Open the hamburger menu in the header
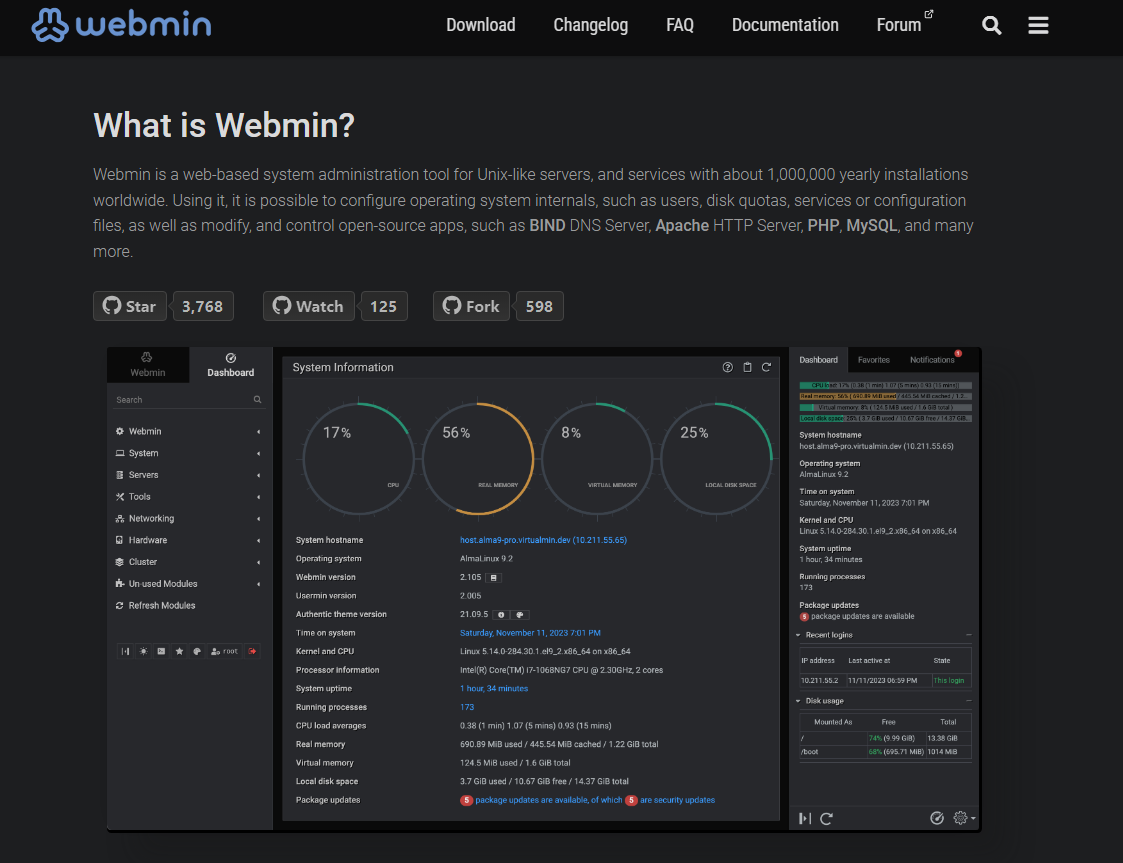Screen dimensions: 1123x863 pyautogui.click(x=1038, y=26)
